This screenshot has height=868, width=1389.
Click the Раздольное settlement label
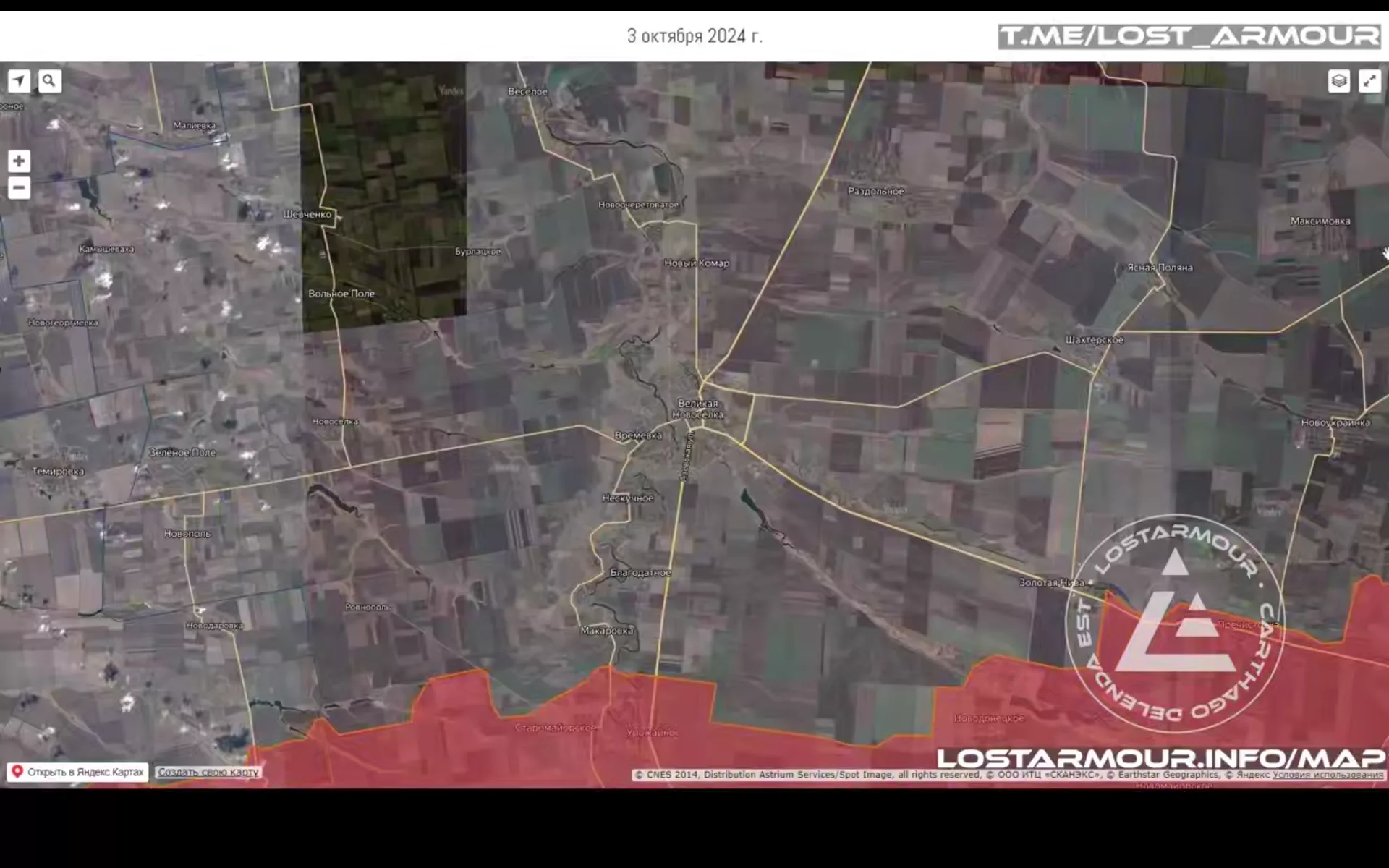(x=875, y=191)
